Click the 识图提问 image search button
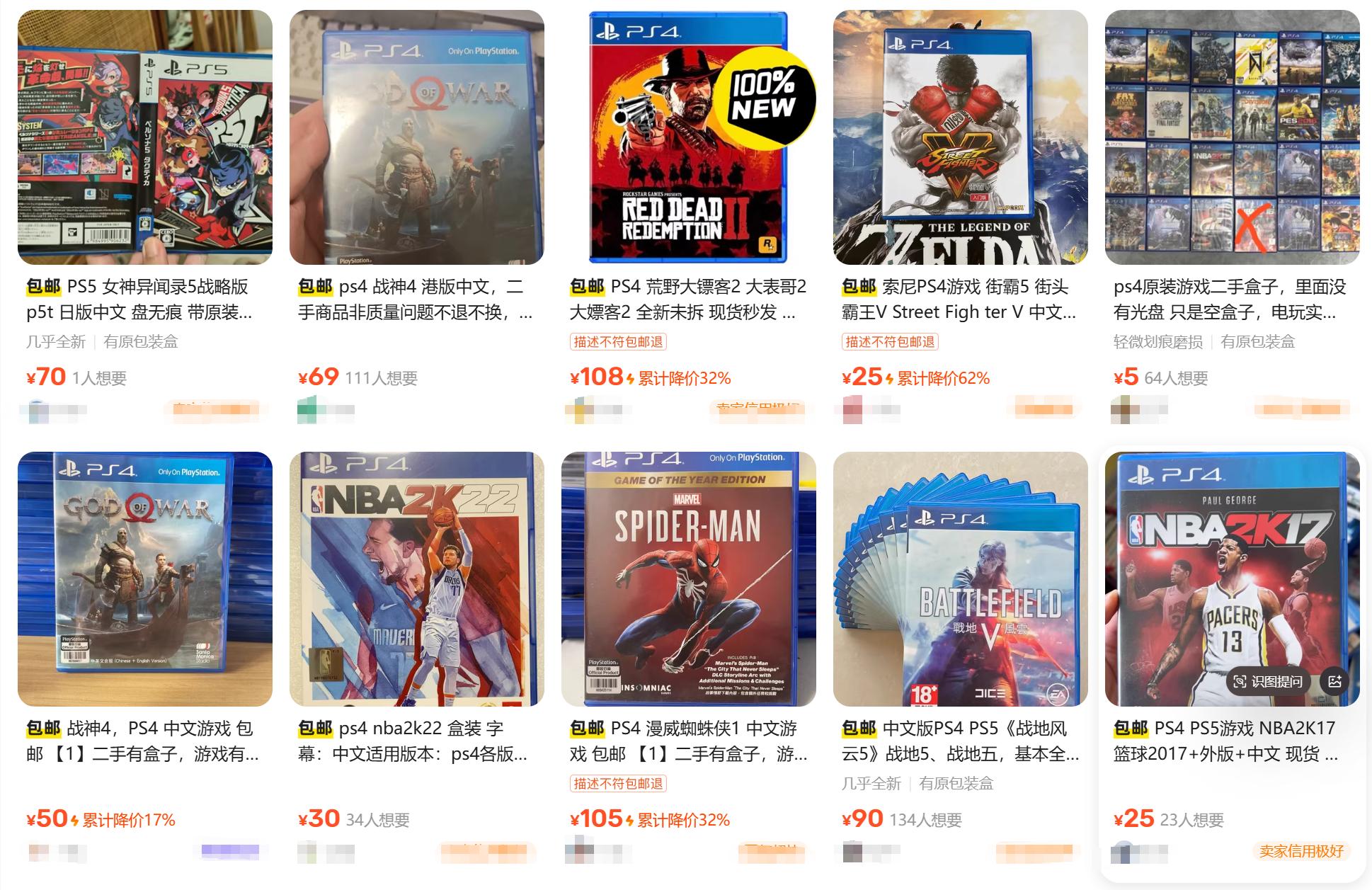1372x890 pixels. click(1267, 681)
